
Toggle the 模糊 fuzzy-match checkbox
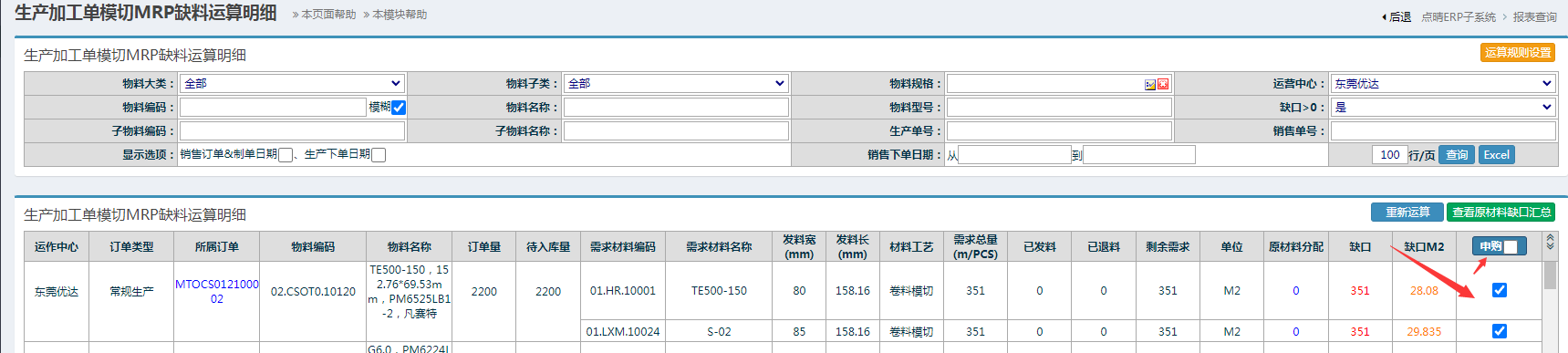coord(399,108)
